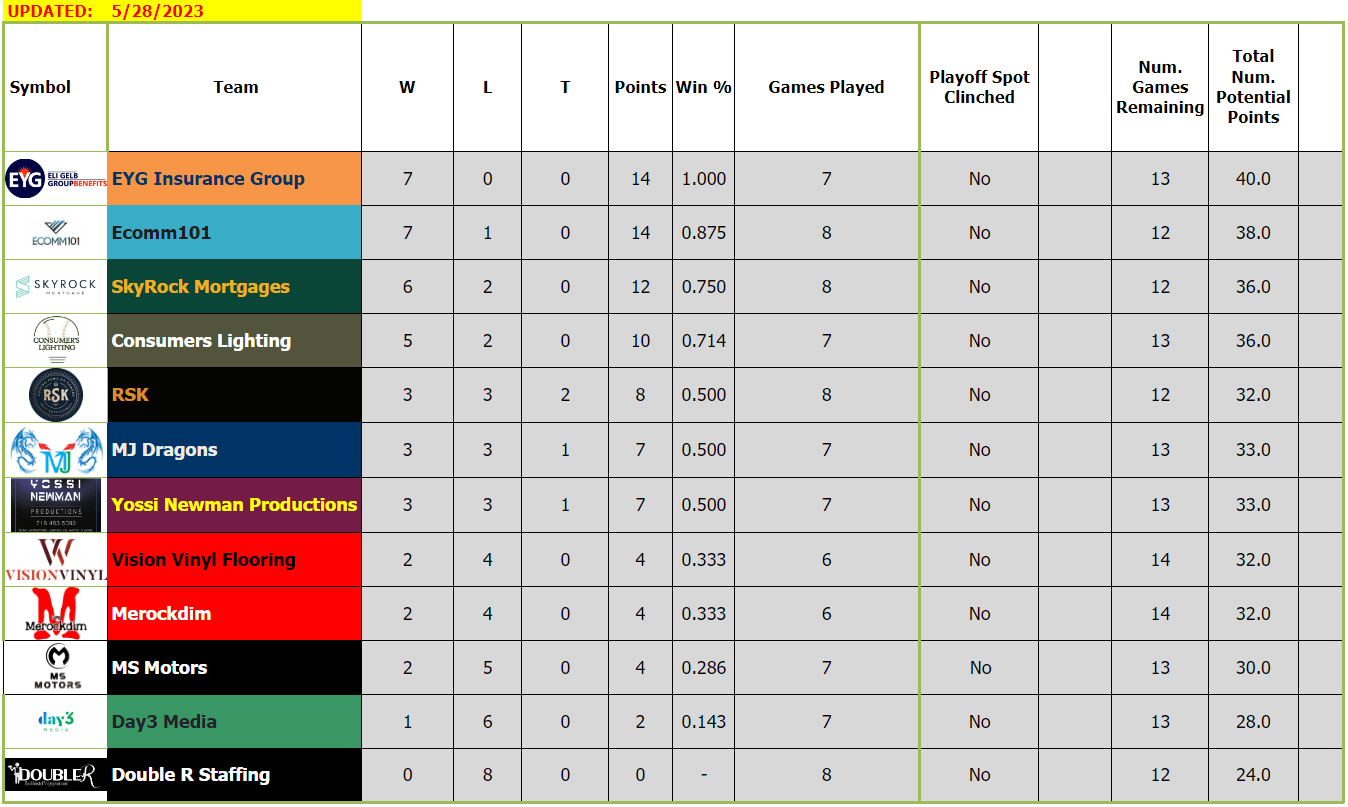Viewport: 1348px width, 807px height.
Task: Click Merockdim games played value 6
Action: click(826, 614)
